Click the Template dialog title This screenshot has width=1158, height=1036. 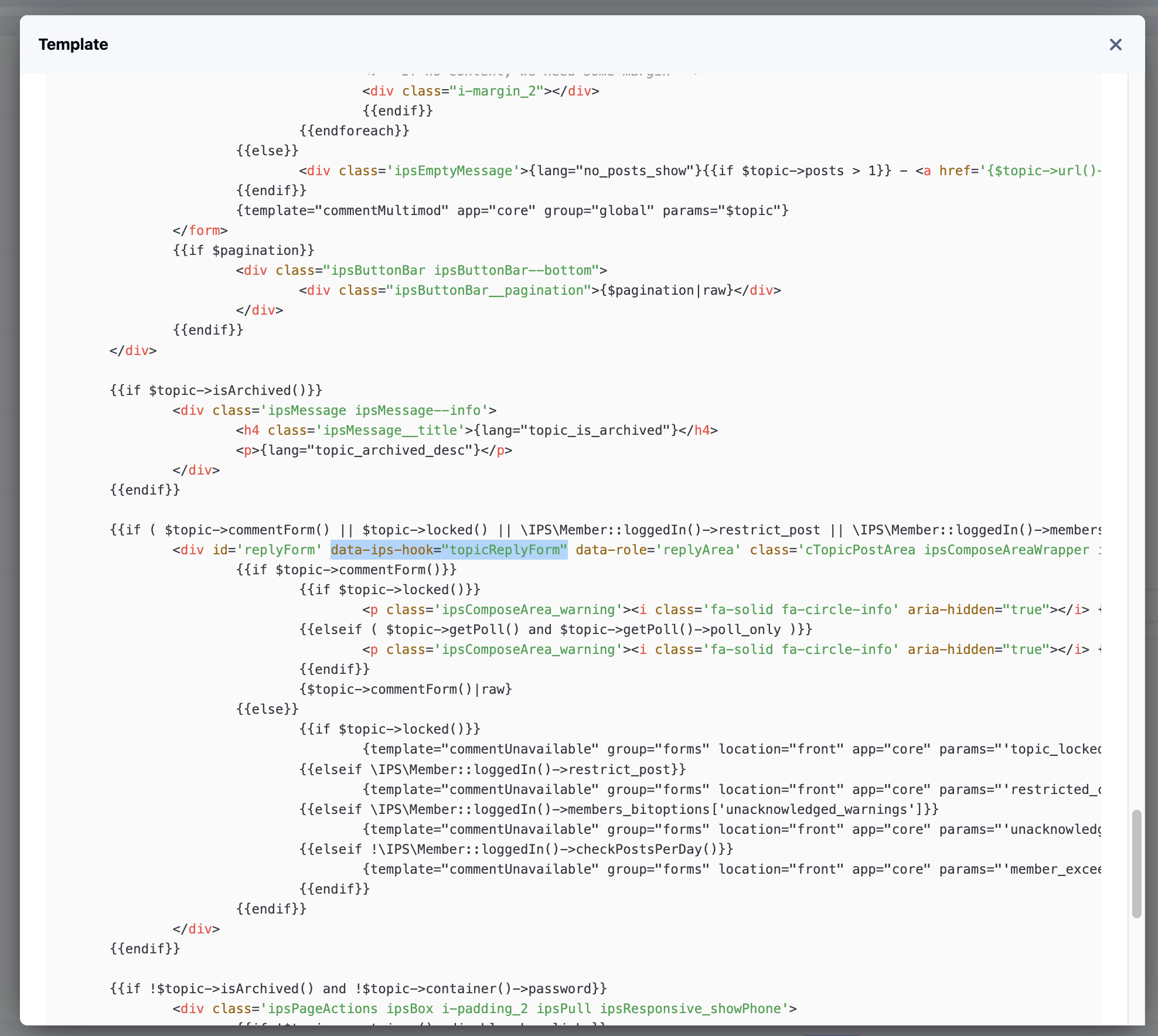(73, 45)
